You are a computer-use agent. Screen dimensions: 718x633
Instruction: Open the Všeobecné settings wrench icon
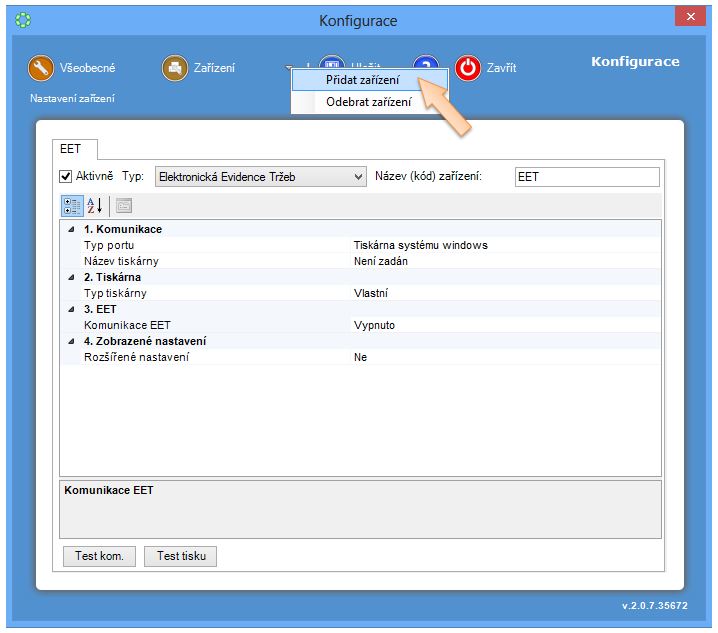(x=41, y=68)
